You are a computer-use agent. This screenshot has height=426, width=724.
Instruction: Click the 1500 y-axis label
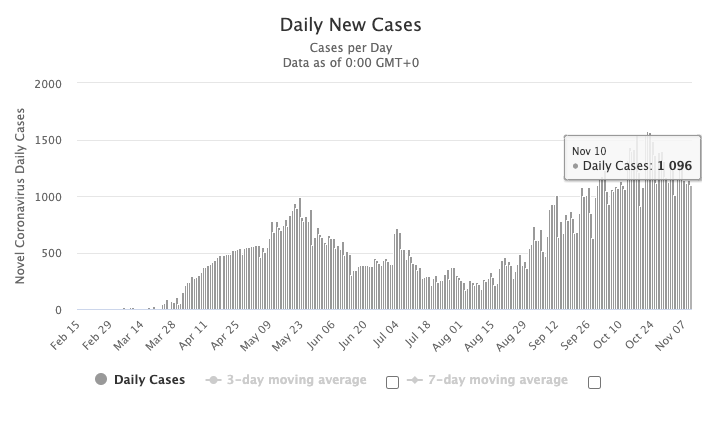(x=49, y=141)
